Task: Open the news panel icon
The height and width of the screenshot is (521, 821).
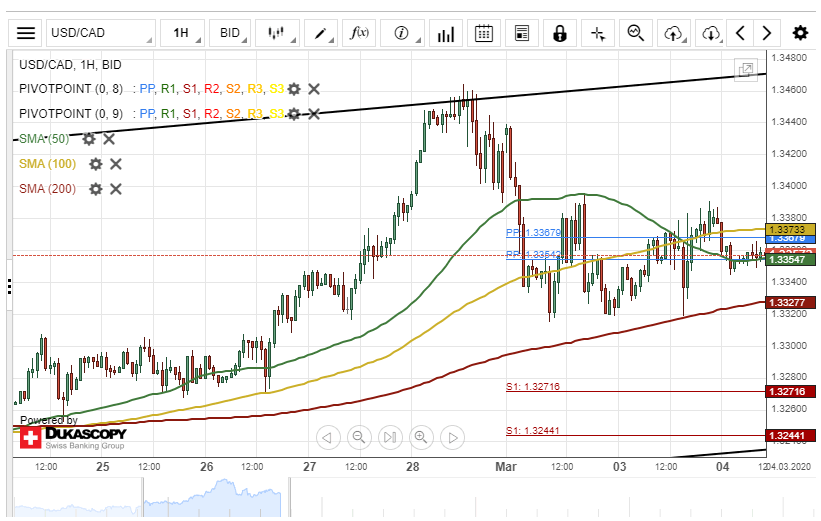Action: (x=522, y=34)
